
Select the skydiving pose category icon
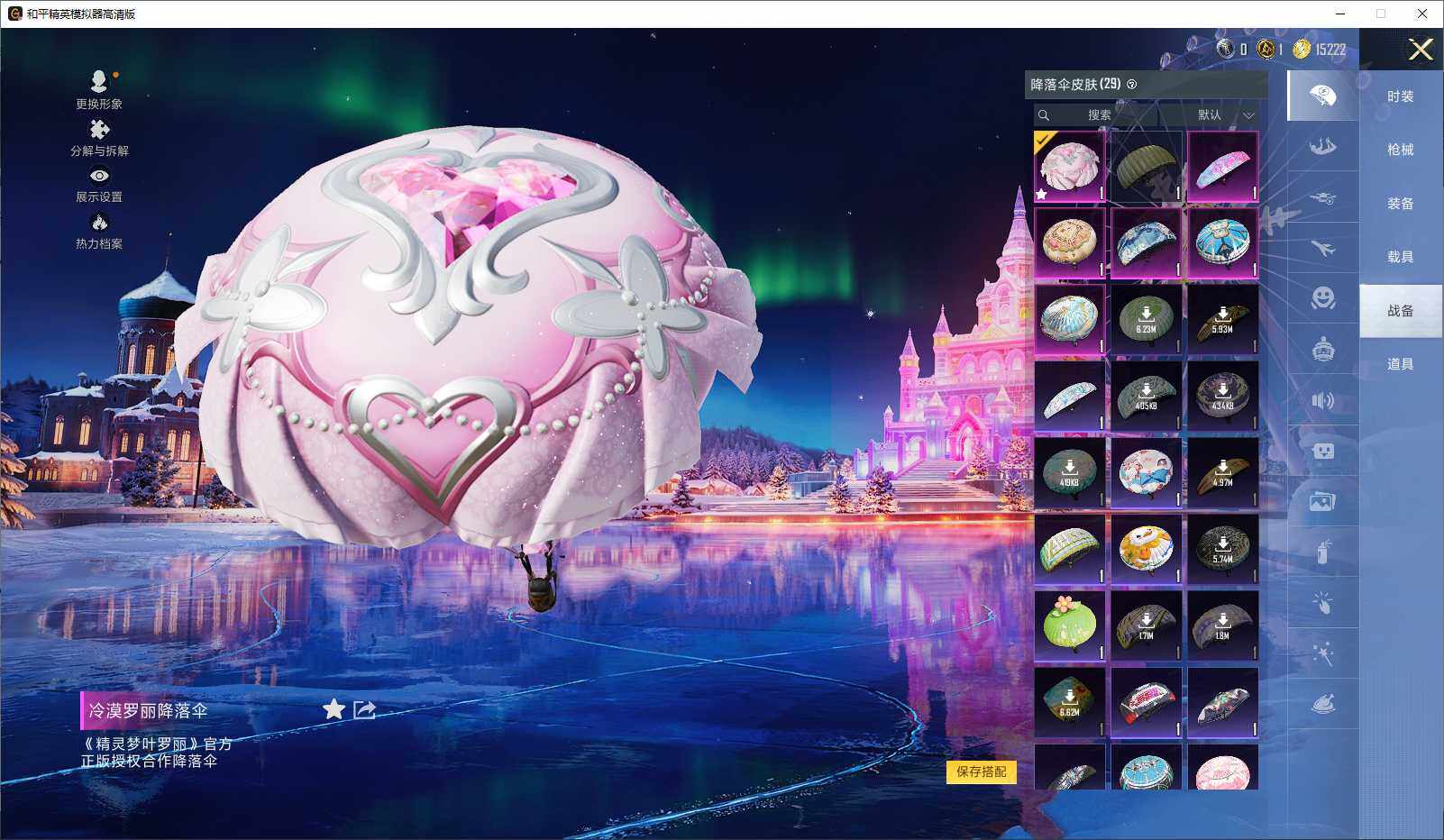(1322, 147)
